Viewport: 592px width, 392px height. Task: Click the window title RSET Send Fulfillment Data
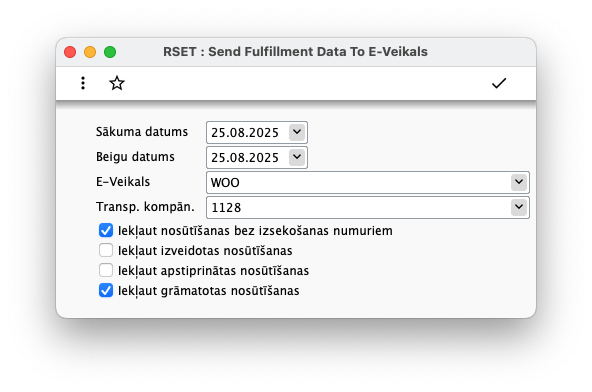[295, 52]
